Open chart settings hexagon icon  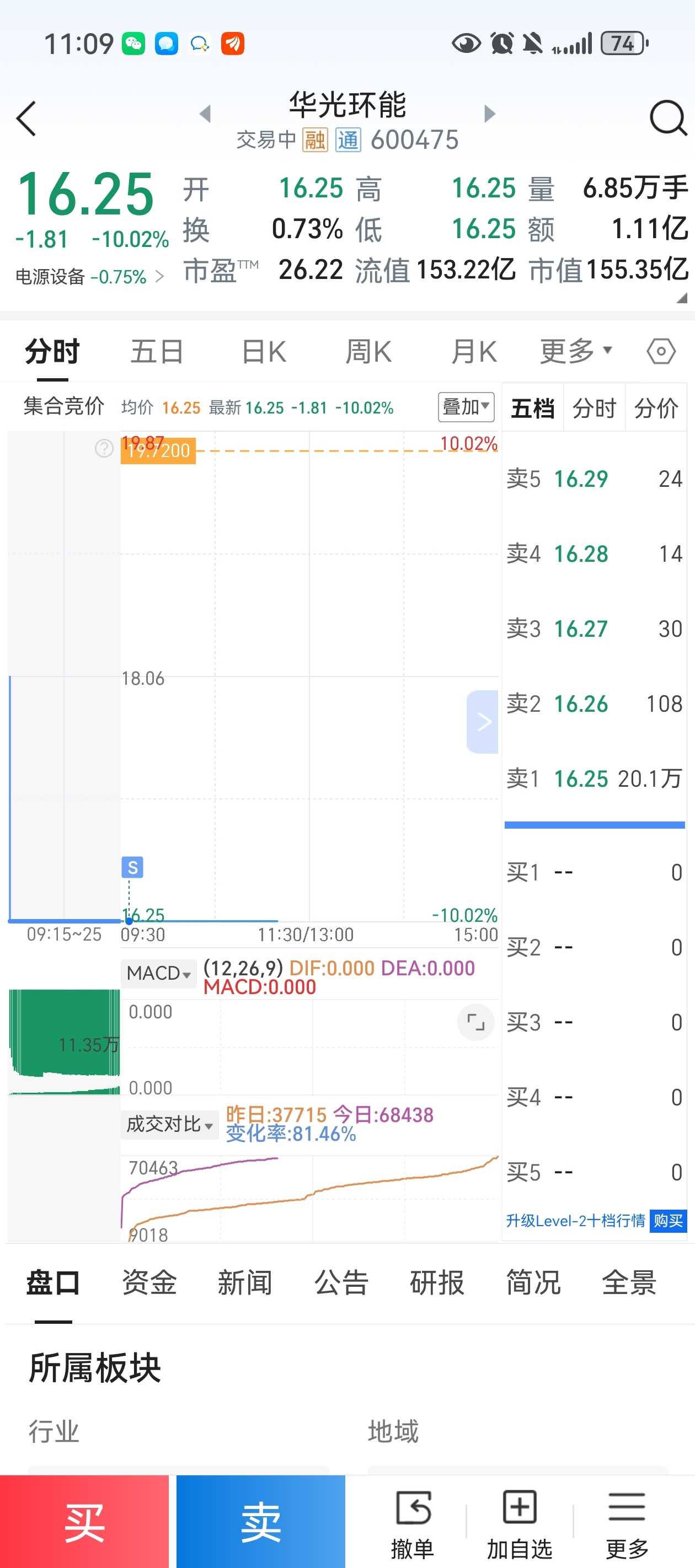(x=661, y=351)
